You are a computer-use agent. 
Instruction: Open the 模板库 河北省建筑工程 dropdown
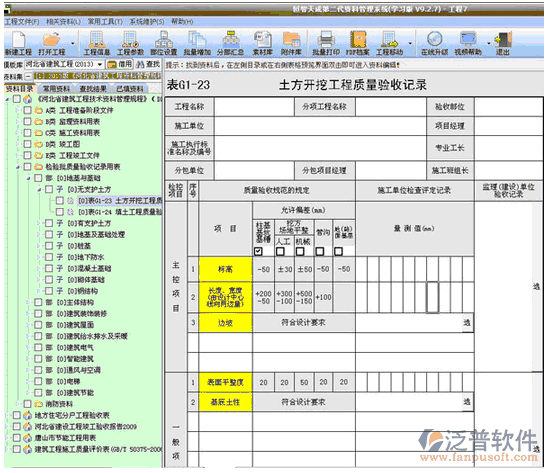pos(100,64)
